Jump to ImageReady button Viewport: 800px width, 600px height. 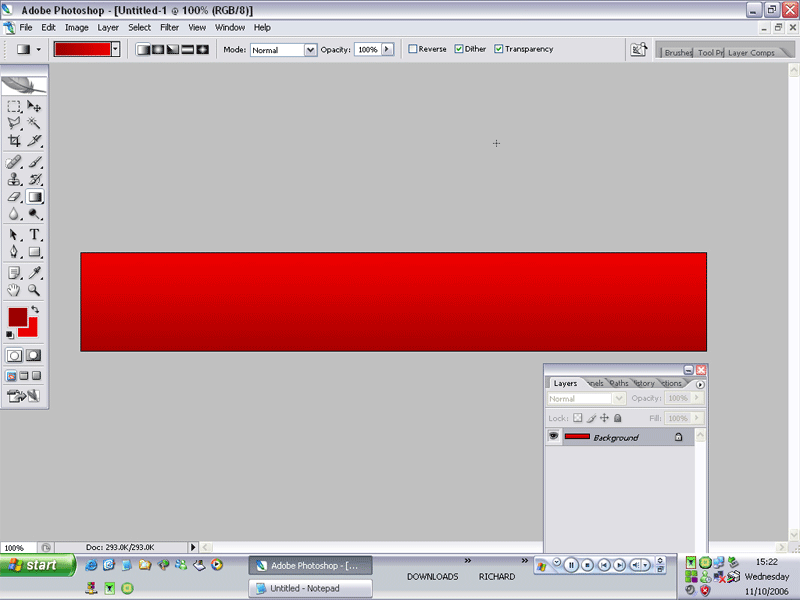pyautogui.click(x=23, y=396)
